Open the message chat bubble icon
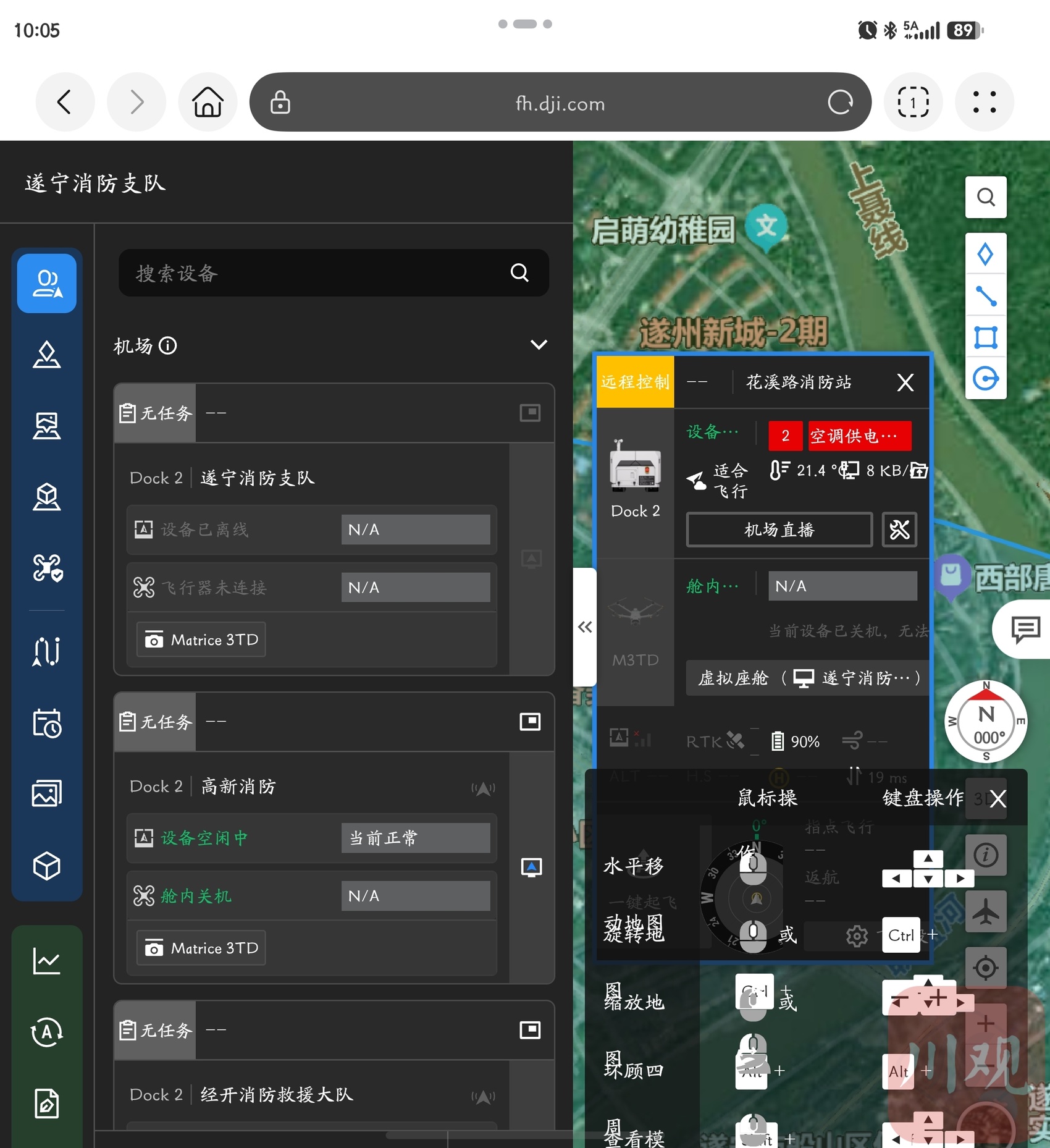Viewport: 1050px width, 1148px height. [x=1025, y=629]
